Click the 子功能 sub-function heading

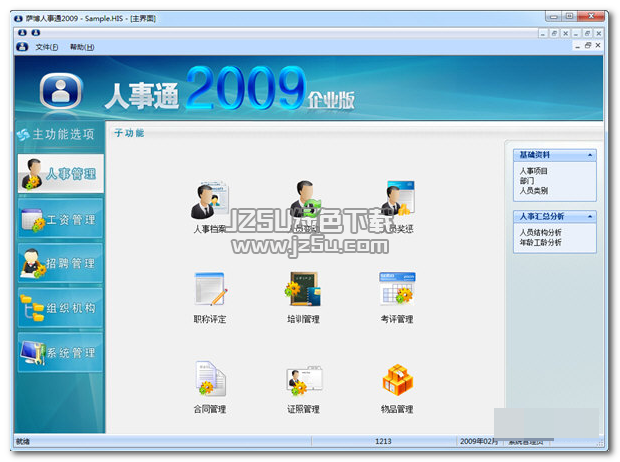coord(129,133)
